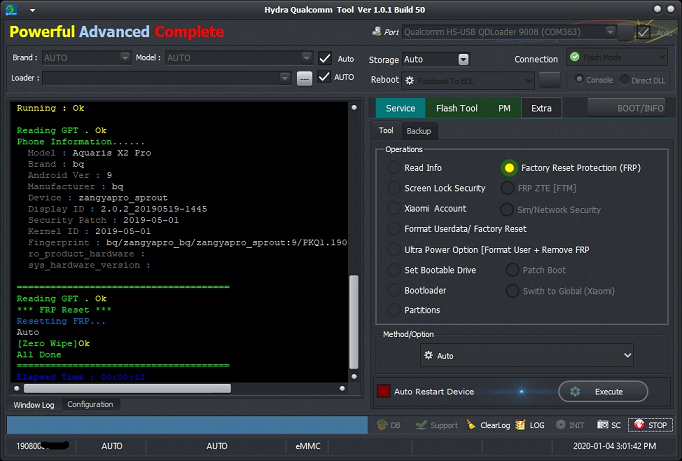
Task: Uncheck the Auto brand/model checkbox
Action: pyautogui.click(x=324, y=58)
